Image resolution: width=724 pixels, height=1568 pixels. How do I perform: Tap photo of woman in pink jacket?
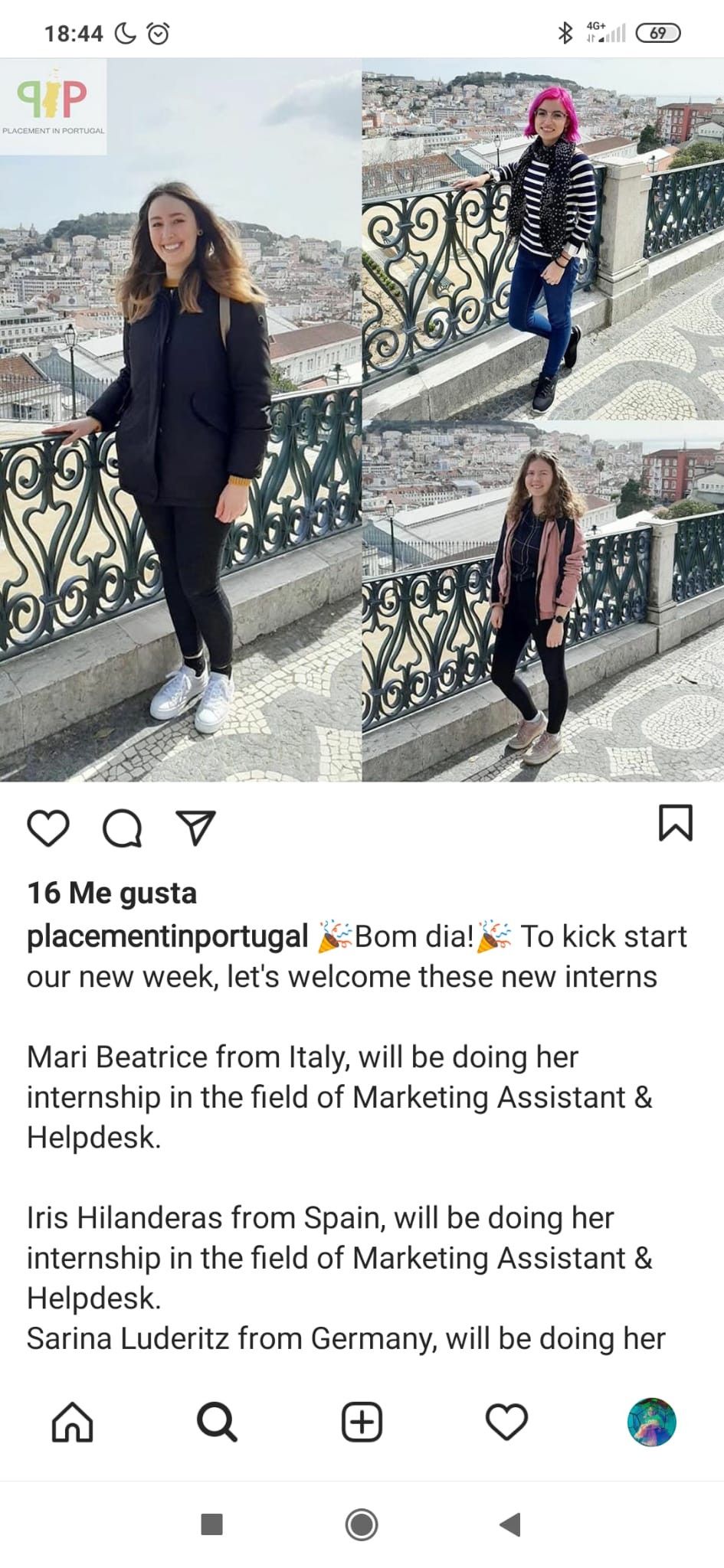coord(543,601)
